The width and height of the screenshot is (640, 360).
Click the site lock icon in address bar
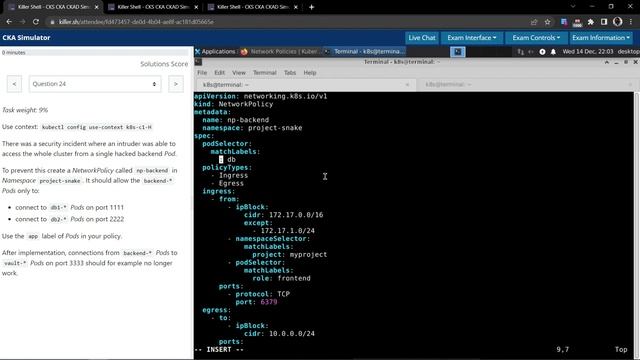coord(52,22)
